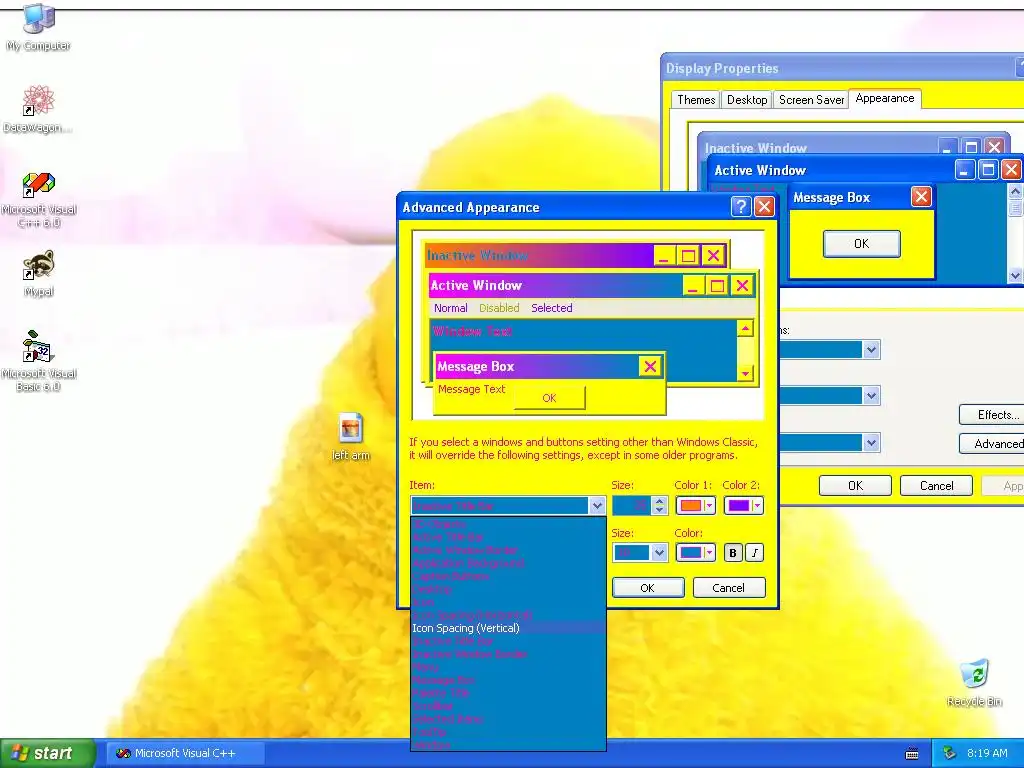Image resolution: width=1024 pixels, height=768 pixels.
Task: Choose 'Selected Items' from Item list
Action: tap(508, 719)
